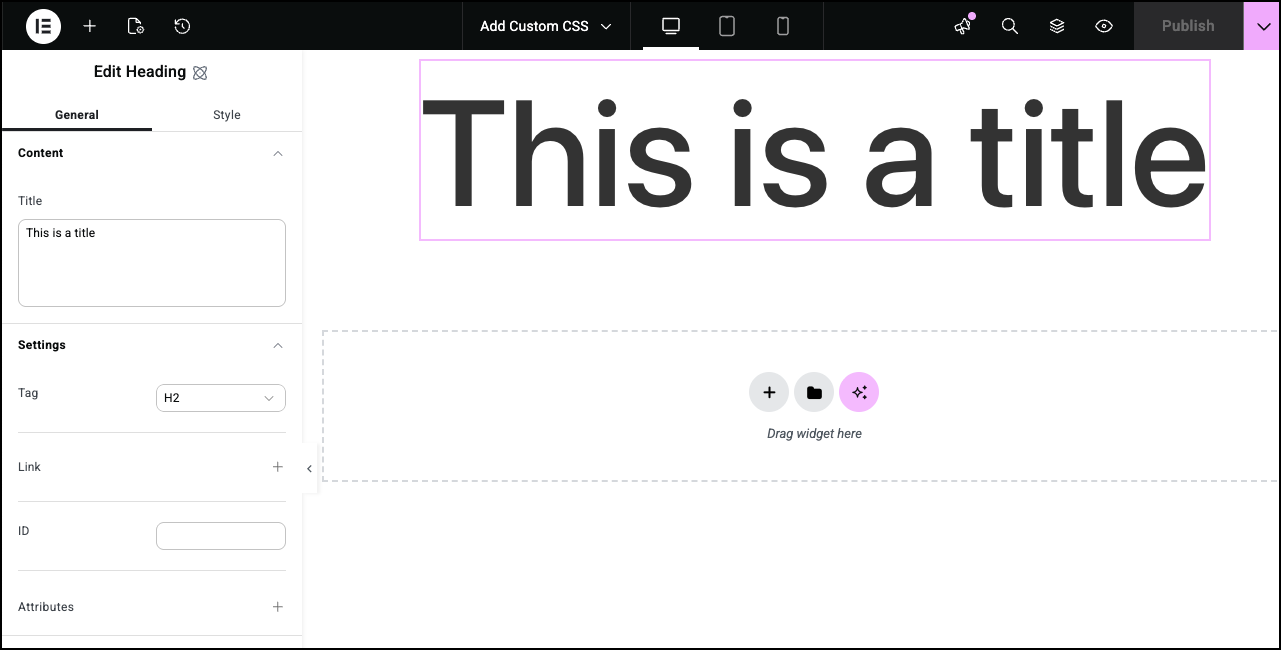Open the revision history icon
This screenshot has width=1281, height=650.
pyautogui.click(x=182, y=26)
